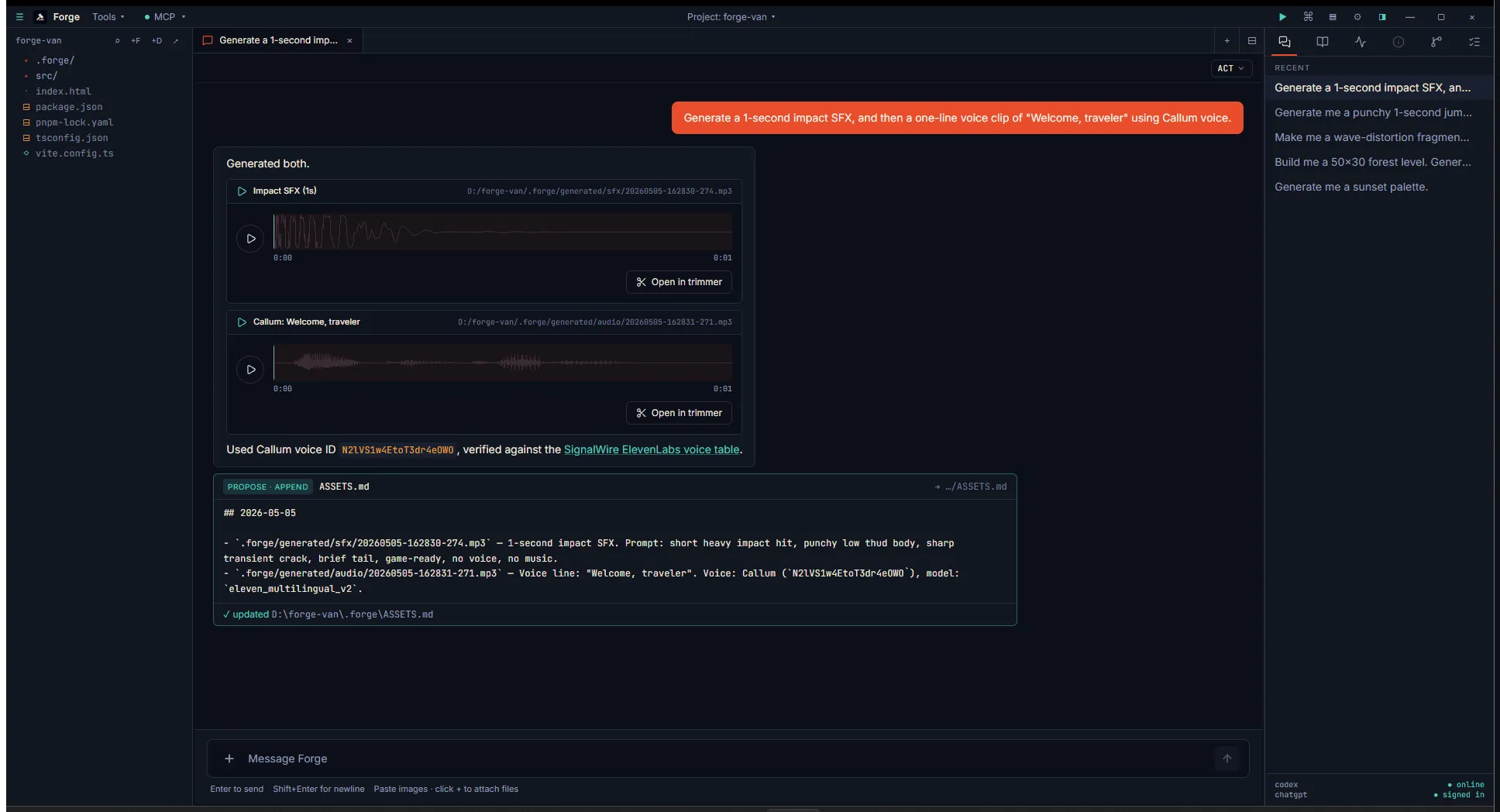Open the Tools dropdown menu
Screen dimensions: 1500x812
tap(108, 17)
